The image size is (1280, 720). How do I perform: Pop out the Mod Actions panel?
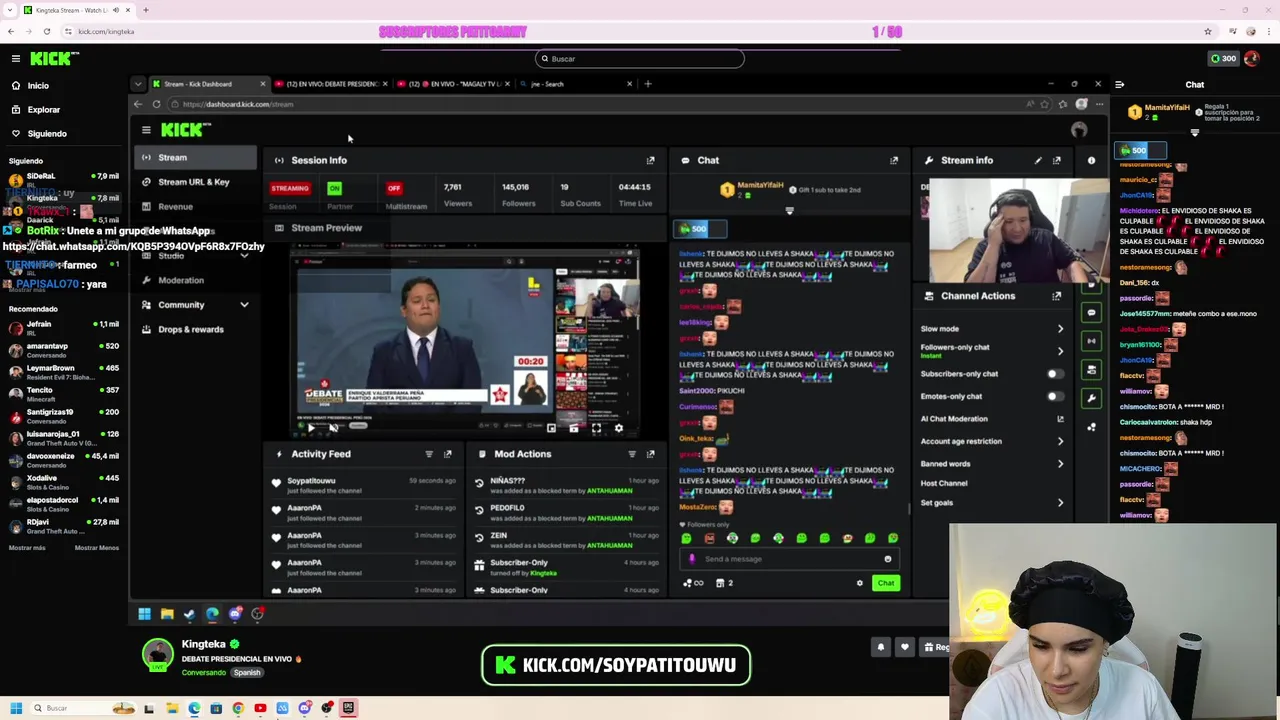650,454
